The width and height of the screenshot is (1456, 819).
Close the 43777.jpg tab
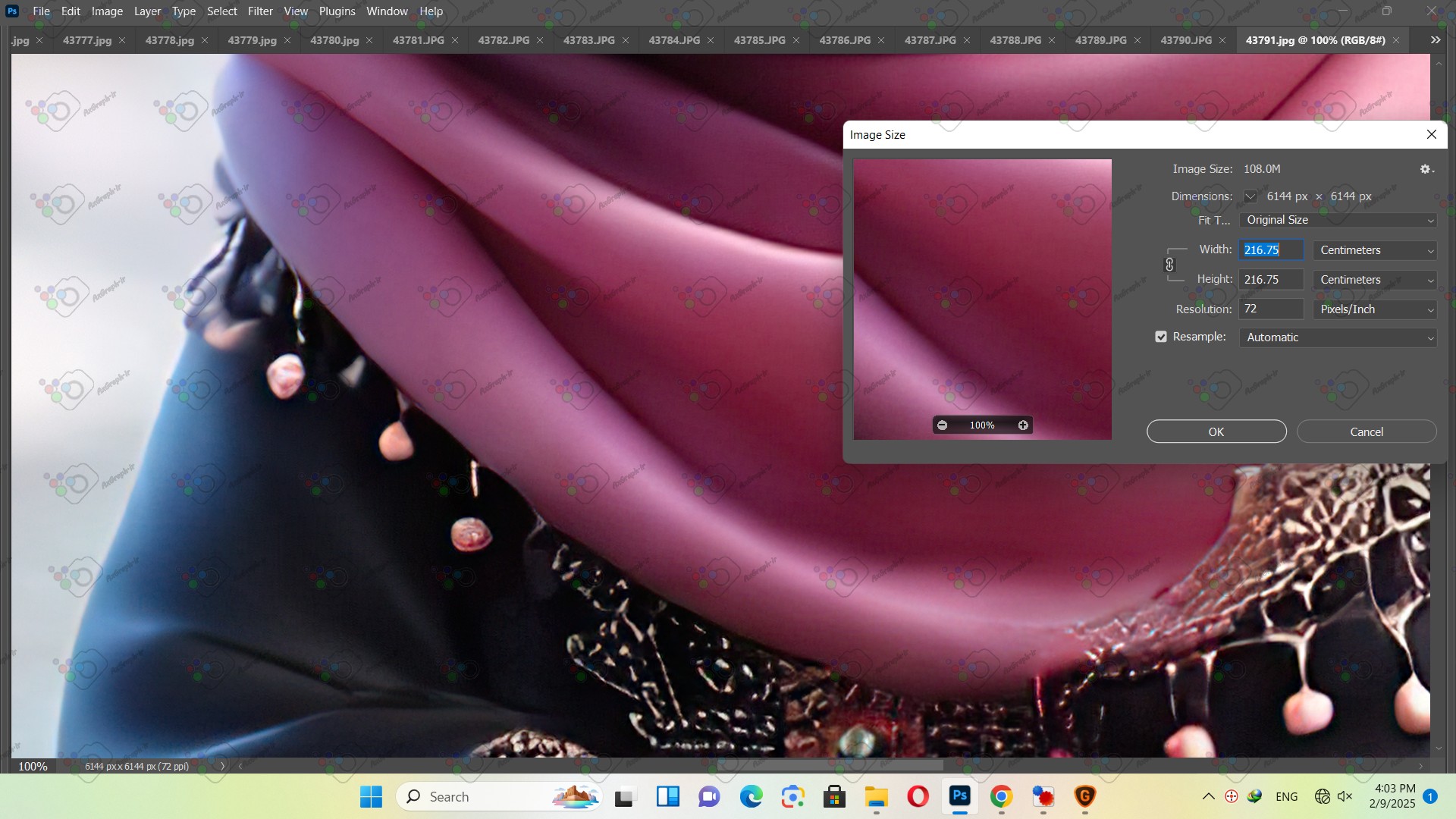[x=122, y=40]
